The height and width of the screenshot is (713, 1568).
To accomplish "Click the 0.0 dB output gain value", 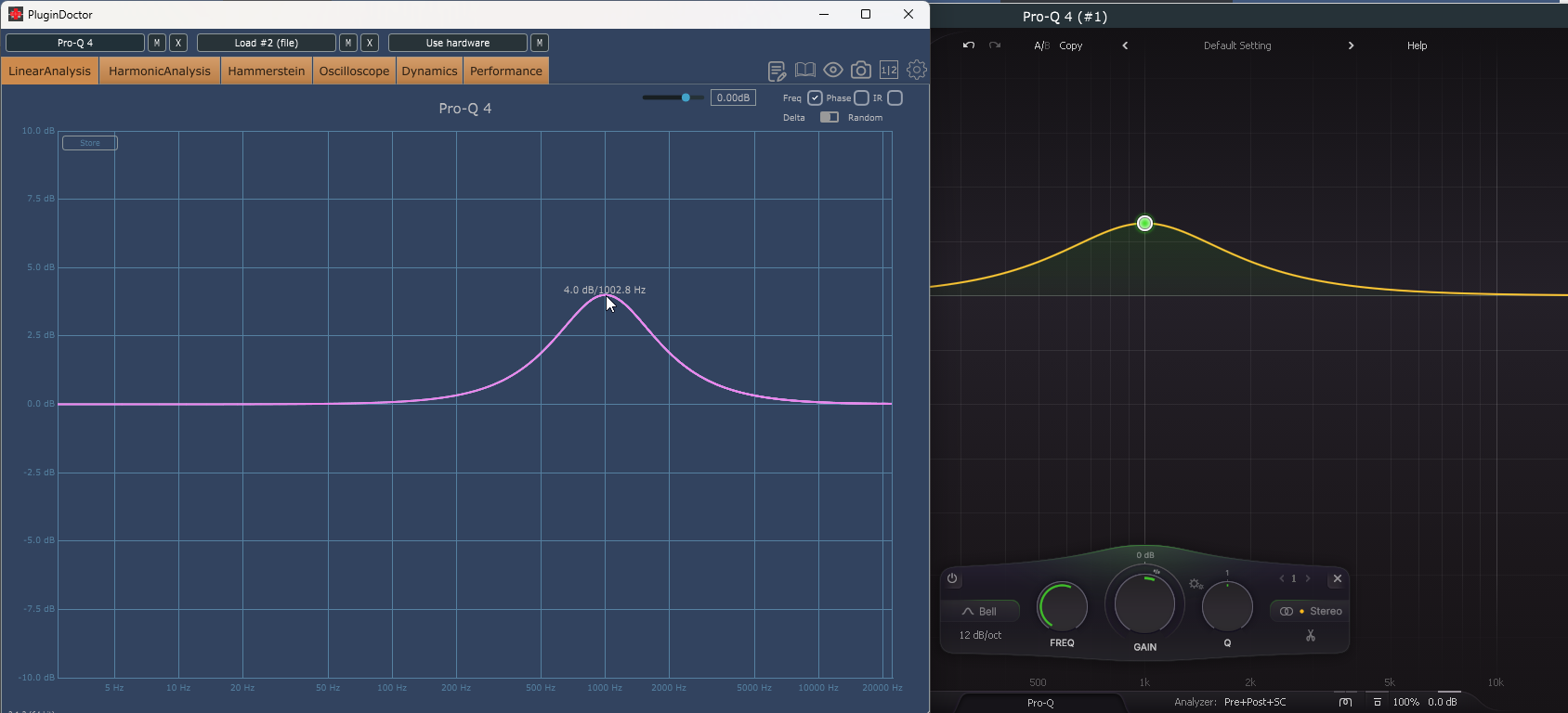I will coord(1443,703).
